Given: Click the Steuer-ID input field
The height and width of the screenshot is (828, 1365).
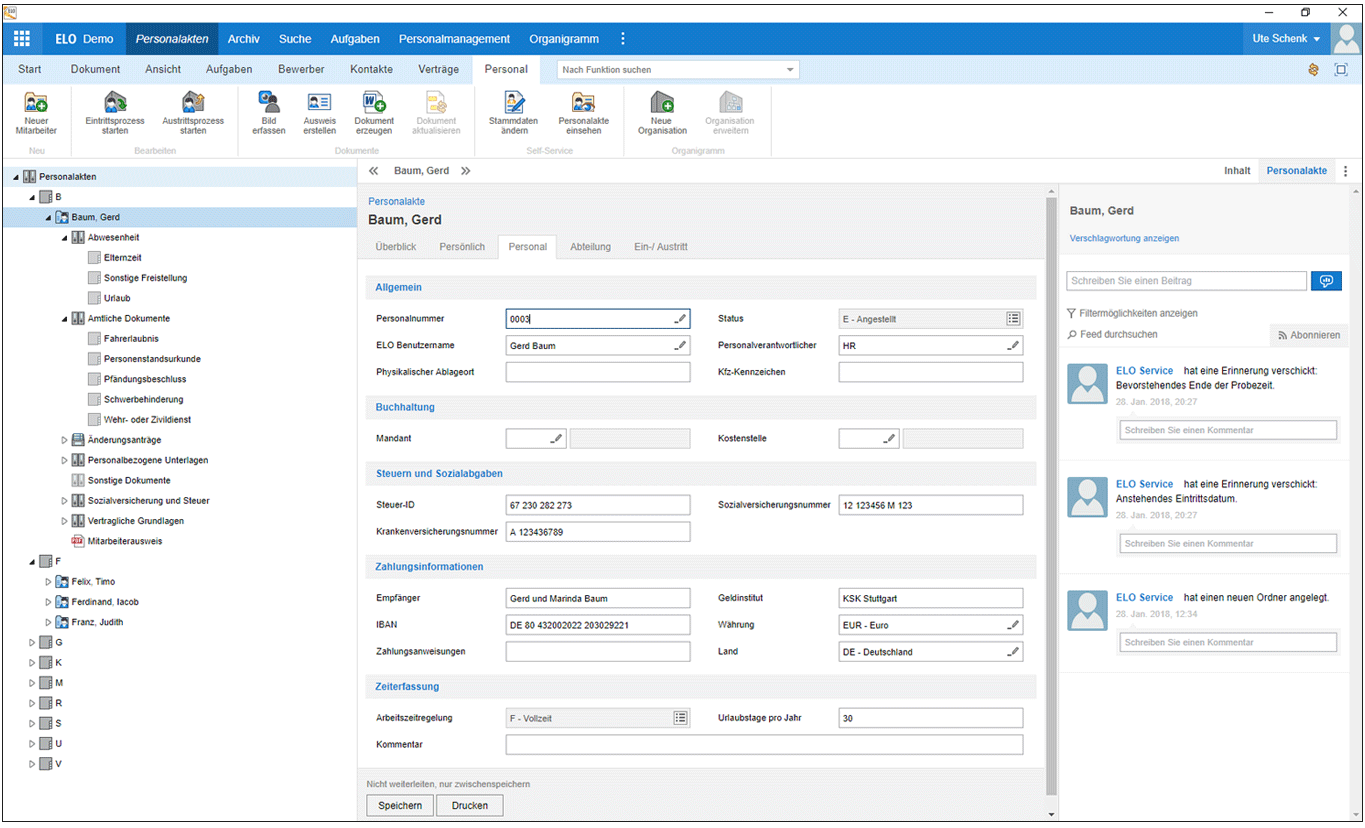Looking at the screenshot, I should click(598, 505).
